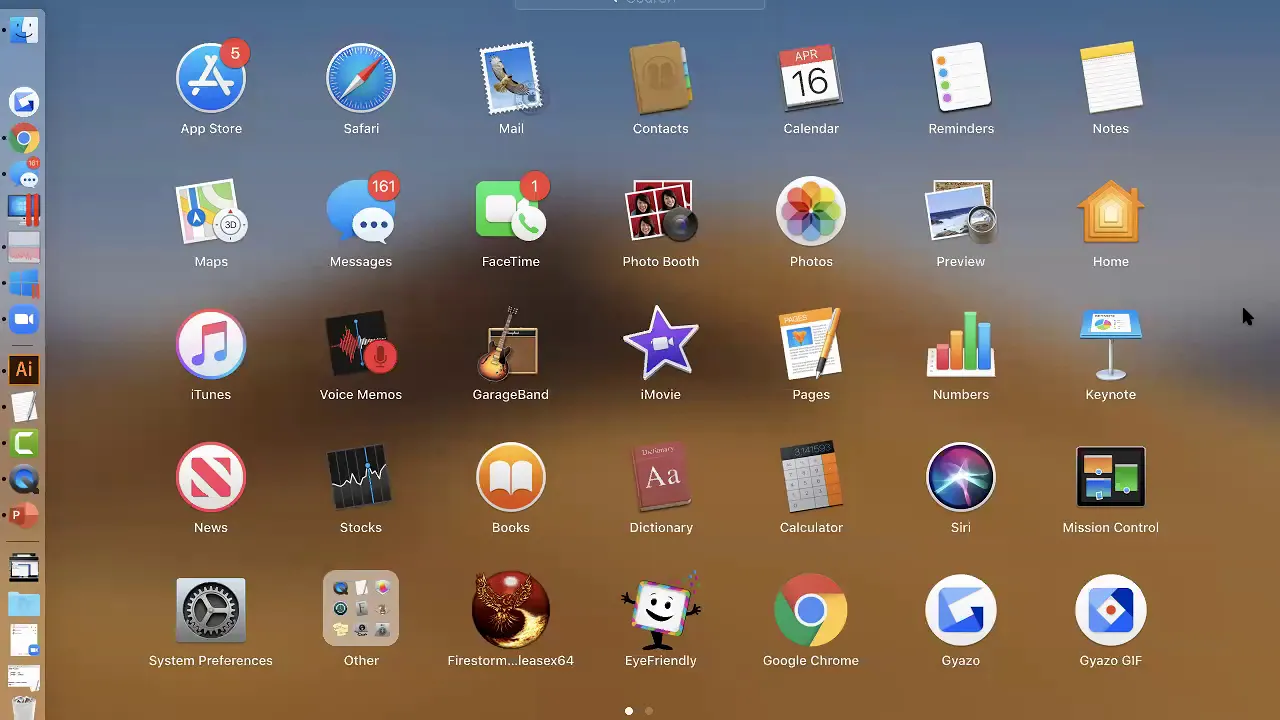Image resolution: width=1280 pixels, height=720 pixels.
Task: Open the Gyazo app in Launchpad
Action: pyautogui.click(x=961, y=610)
